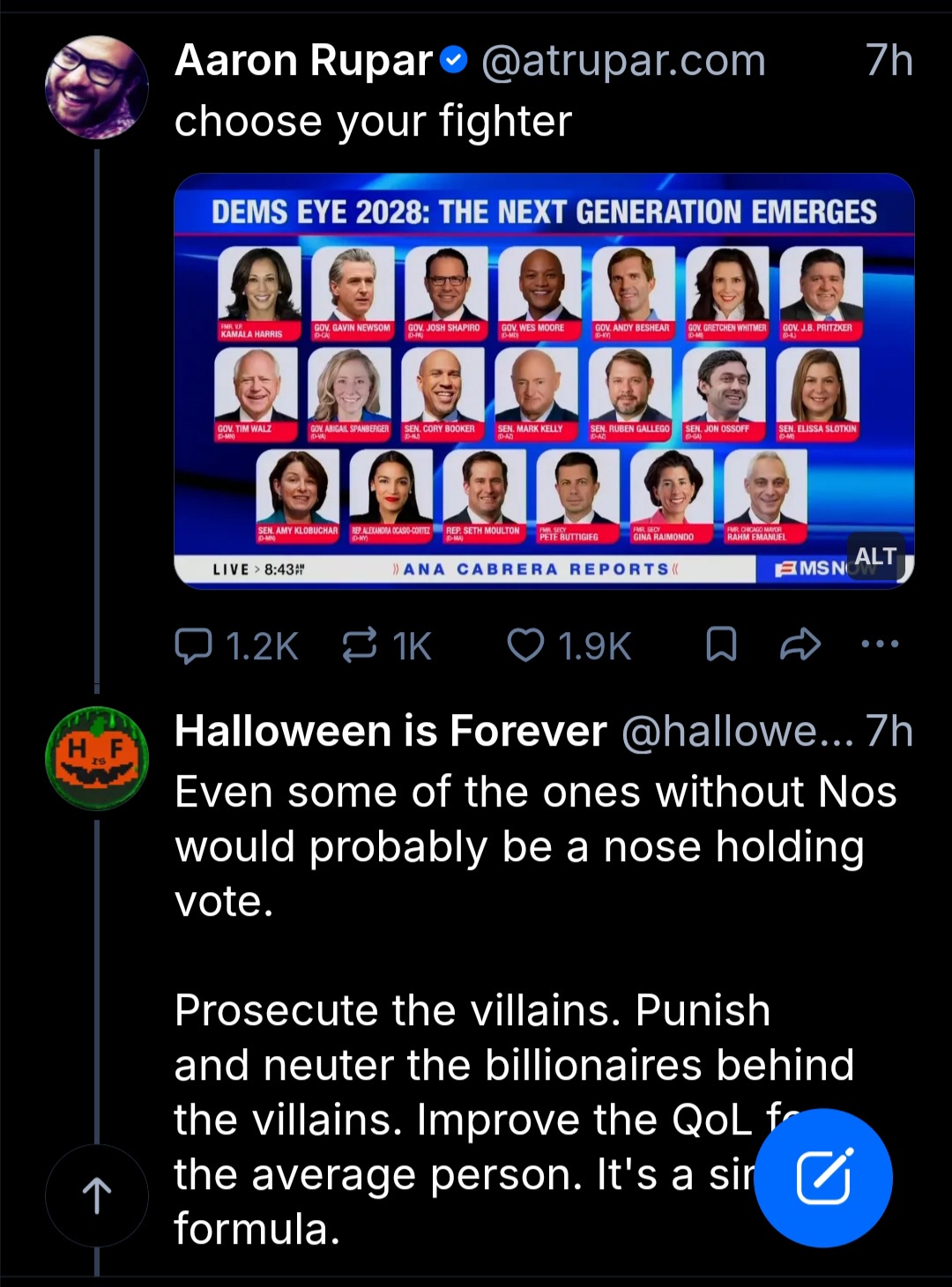Bookmark the "choose your fighter" post

click(721, 645)
